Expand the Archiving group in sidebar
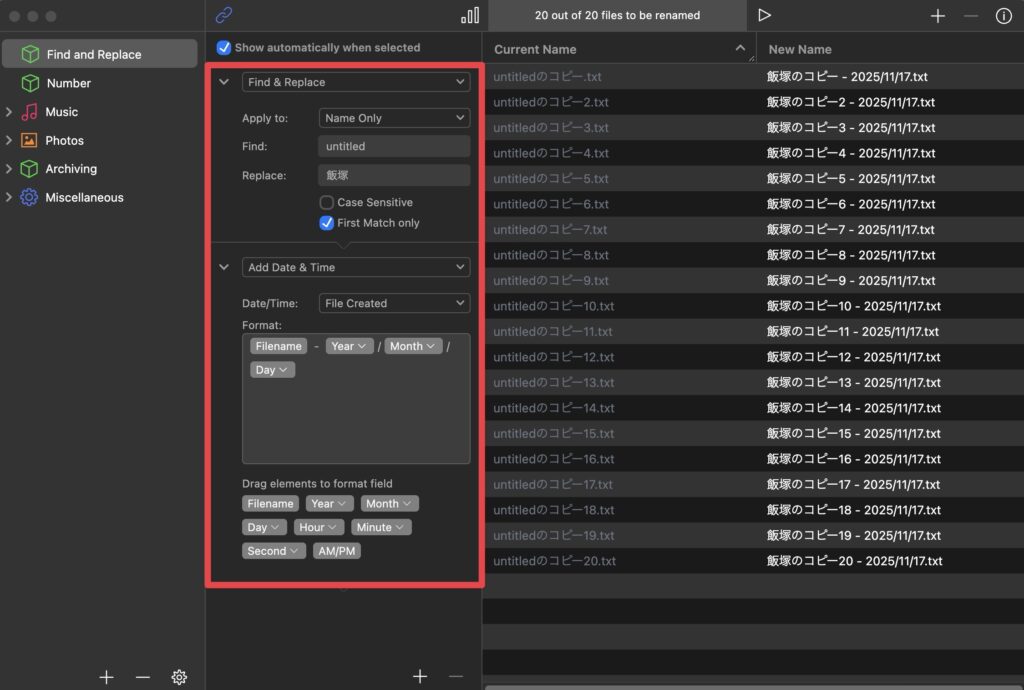Screen dimensions: 1024x690 pos(9,169)
